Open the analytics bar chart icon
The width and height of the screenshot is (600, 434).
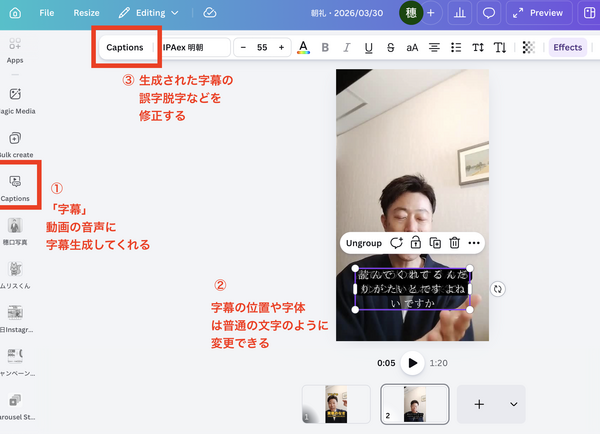(x=460, y=13)
